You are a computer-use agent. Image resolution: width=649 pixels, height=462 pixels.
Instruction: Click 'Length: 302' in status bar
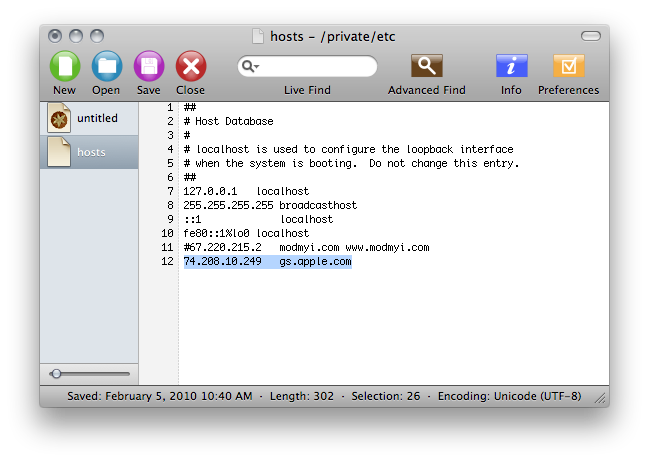(302, 396)
